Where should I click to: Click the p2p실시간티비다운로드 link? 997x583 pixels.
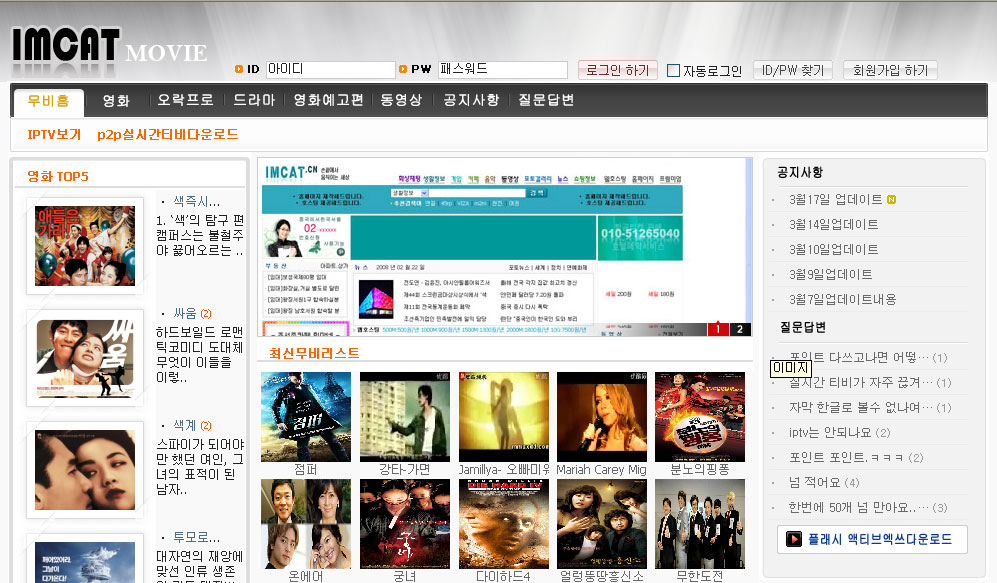pos(167,134)
